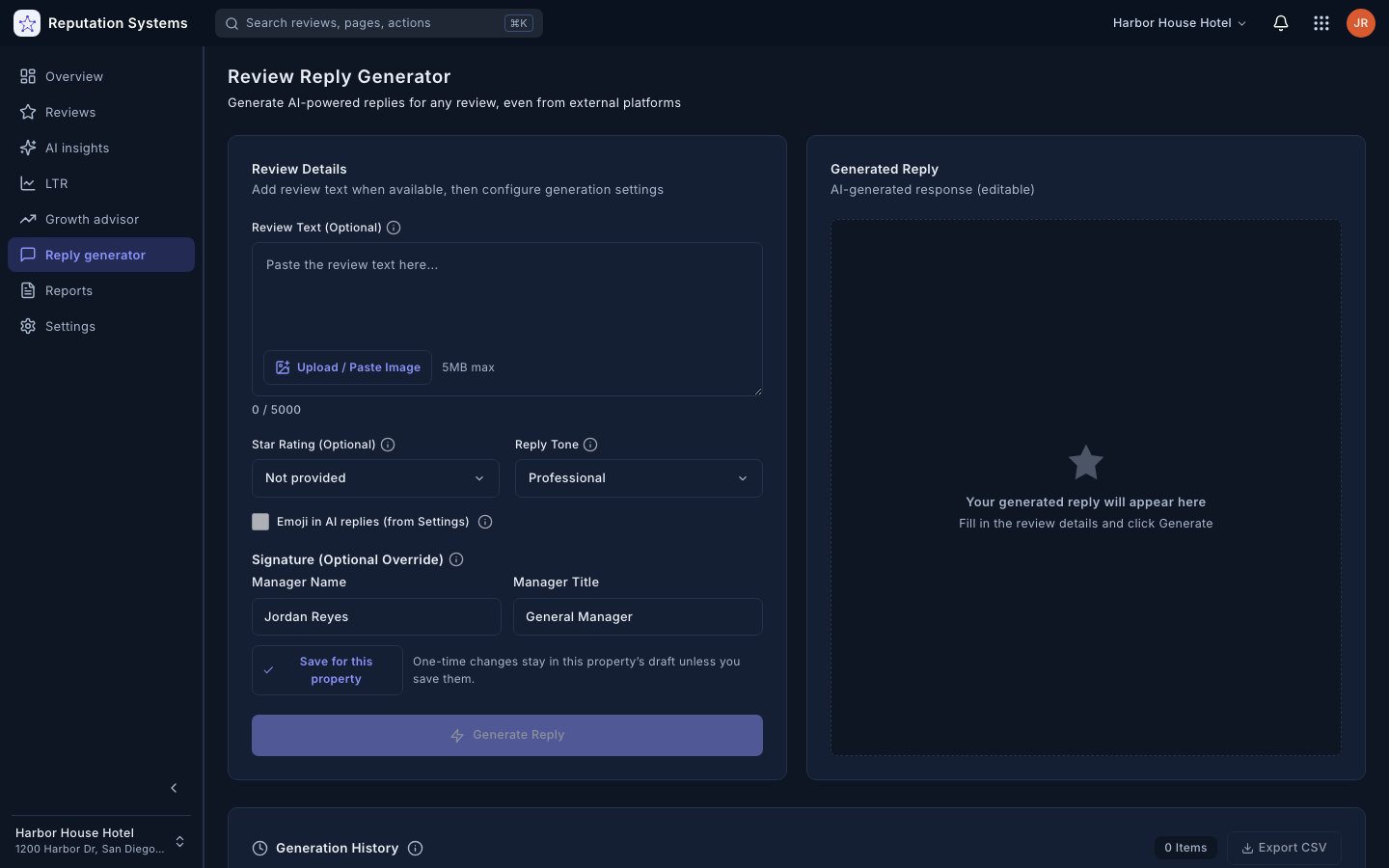The image size is (1389, 868).
Task: Open the apps grid menu
Action: pos(1321,23)
